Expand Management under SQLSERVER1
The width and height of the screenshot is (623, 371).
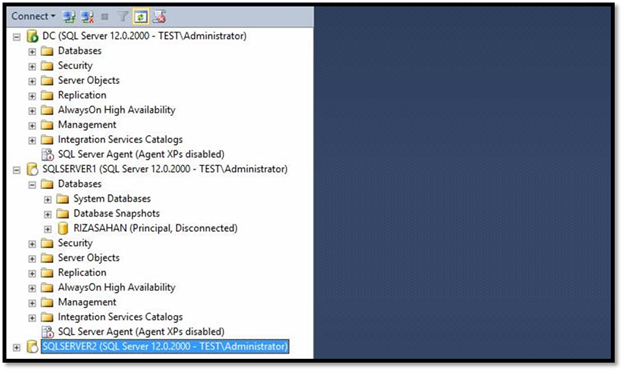(32, 303)
